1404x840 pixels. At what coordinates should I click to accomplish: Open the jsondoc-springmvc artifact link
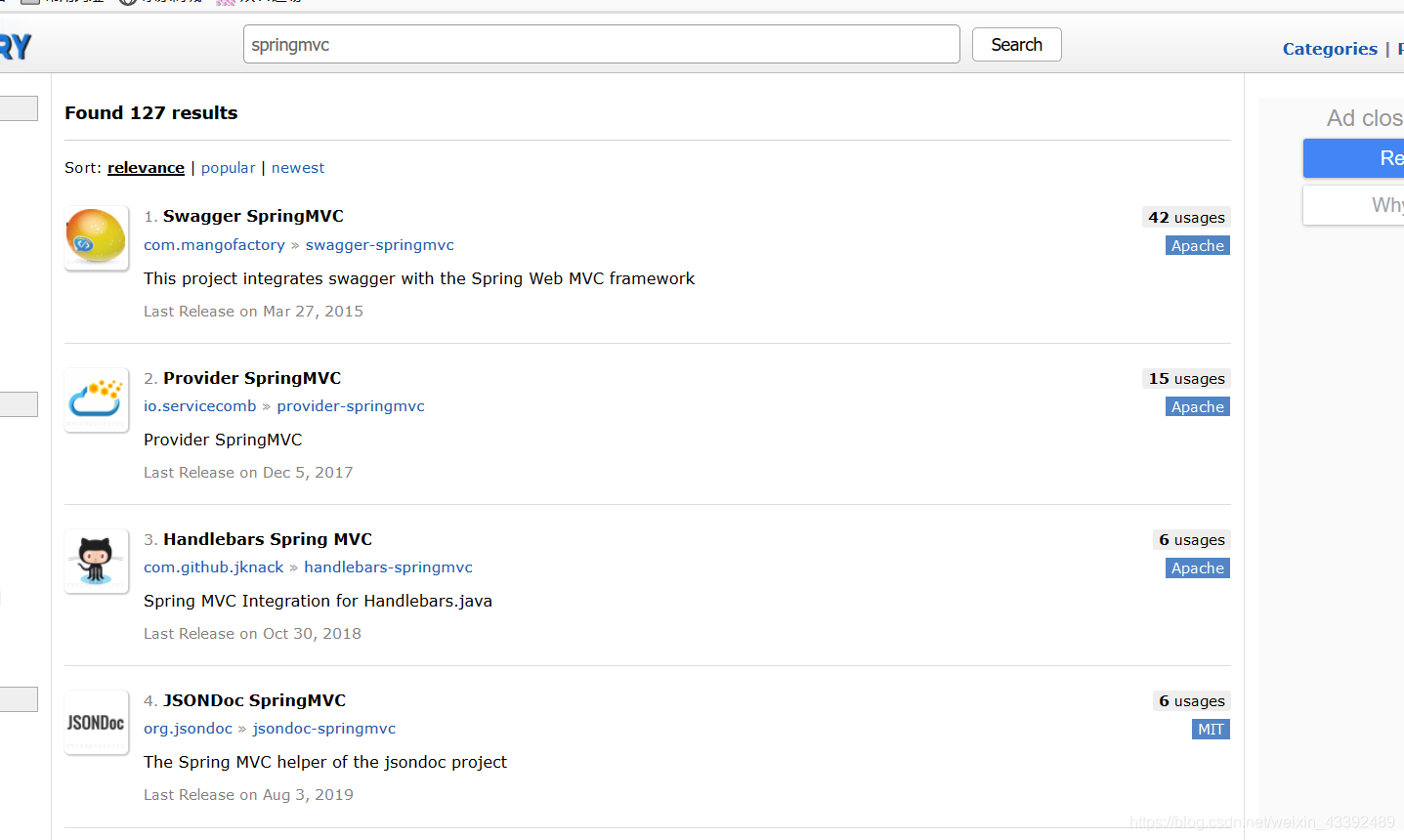(x=324, y=729)
